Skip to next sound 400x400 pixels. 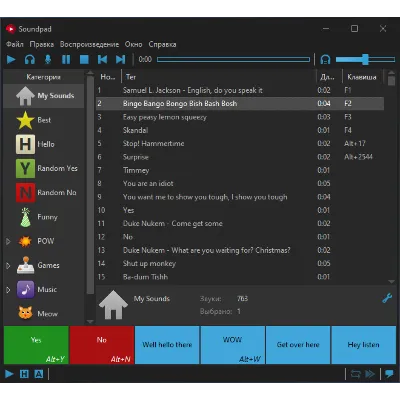[120, 60]
